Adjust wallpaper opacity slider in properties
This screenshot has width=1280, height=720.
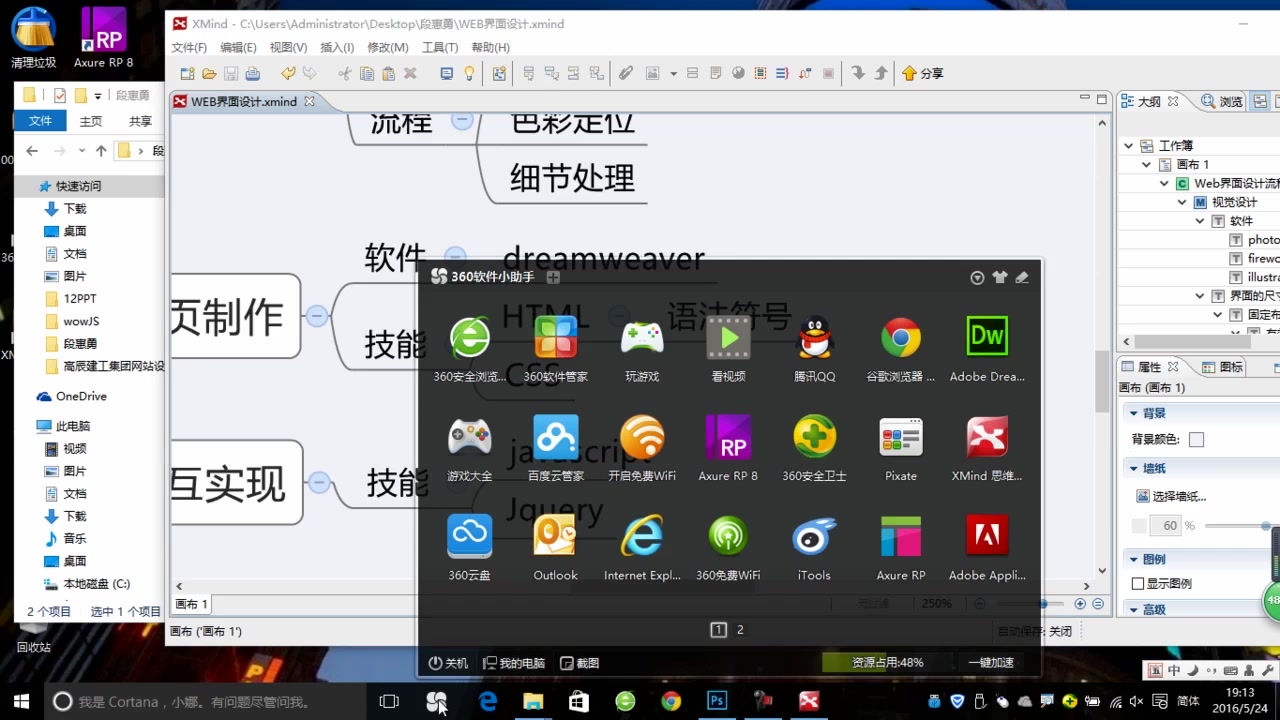(x=1265, y=525)
